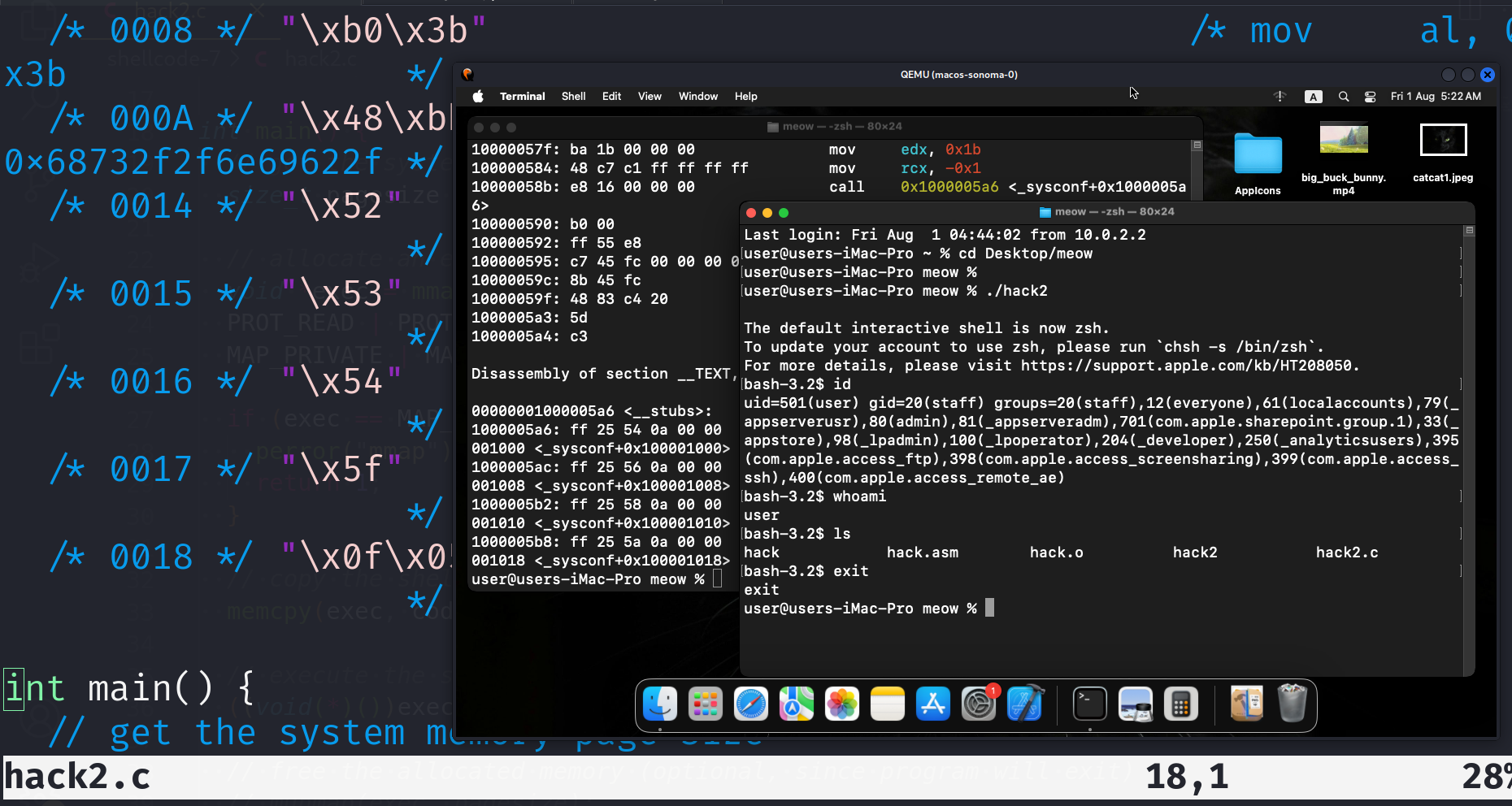
Task: Click the Apple support URL in terminal
Action: click(1187, 366)
